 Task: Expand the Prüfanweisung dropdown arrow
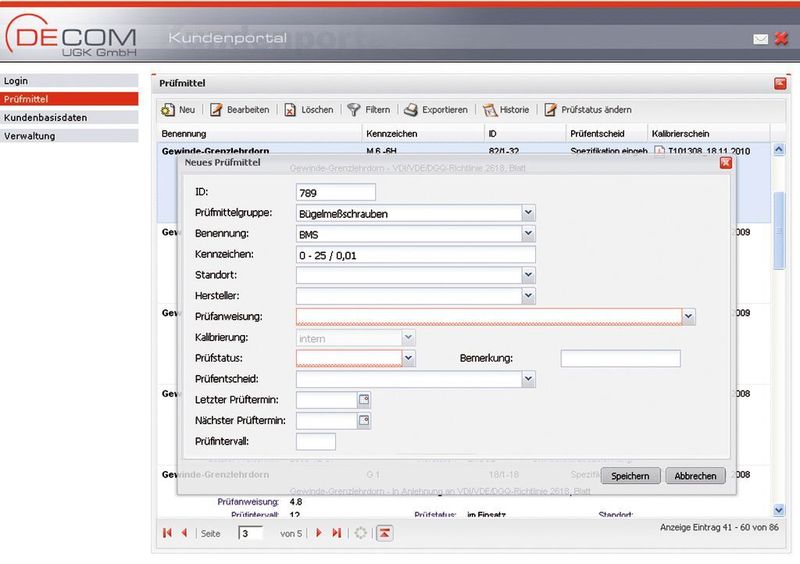click(688, 316)
